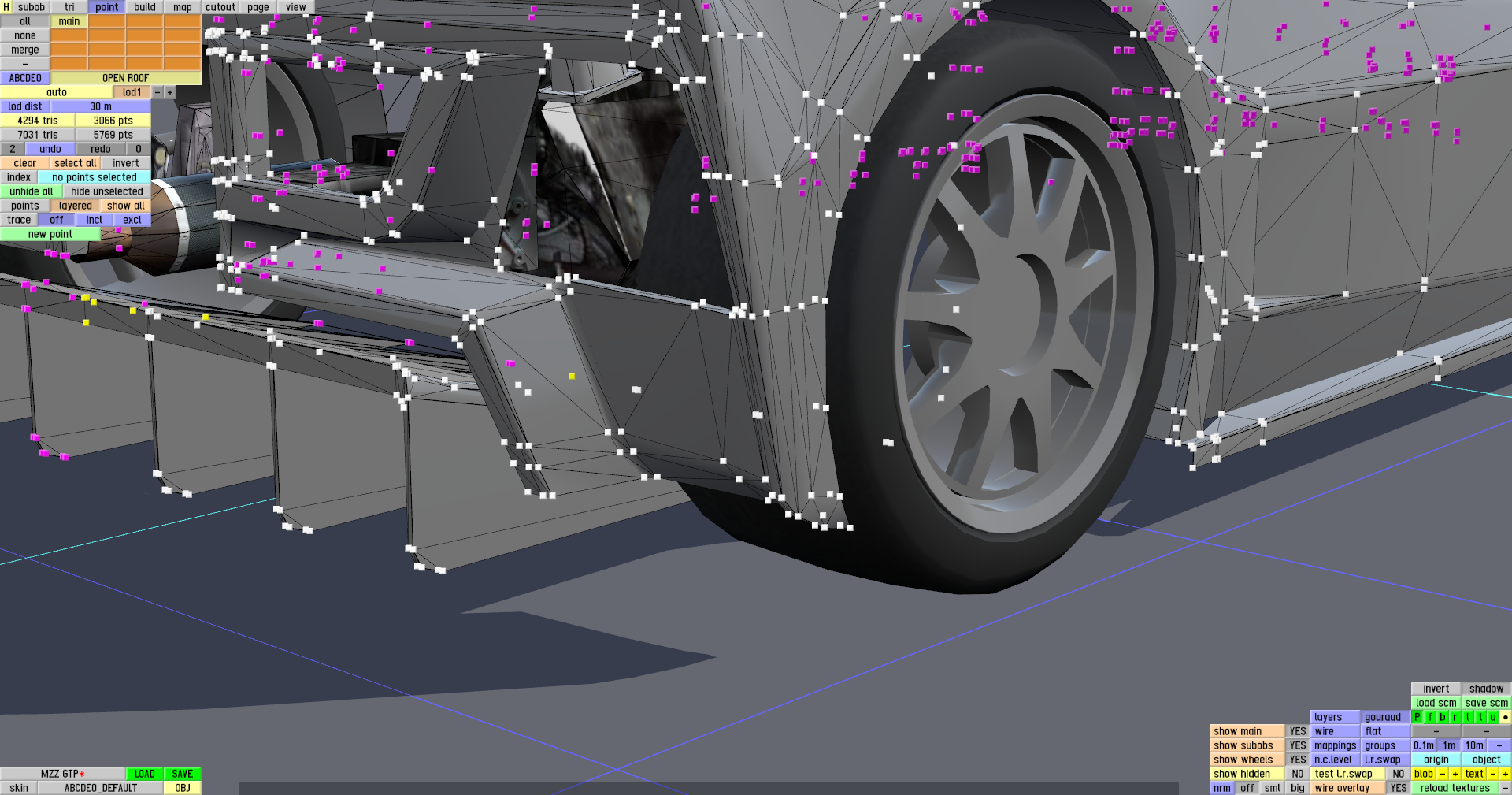The height and width of the screenshot is (795, 1512).
Task: Open the map tab
Action: (183, 7)
